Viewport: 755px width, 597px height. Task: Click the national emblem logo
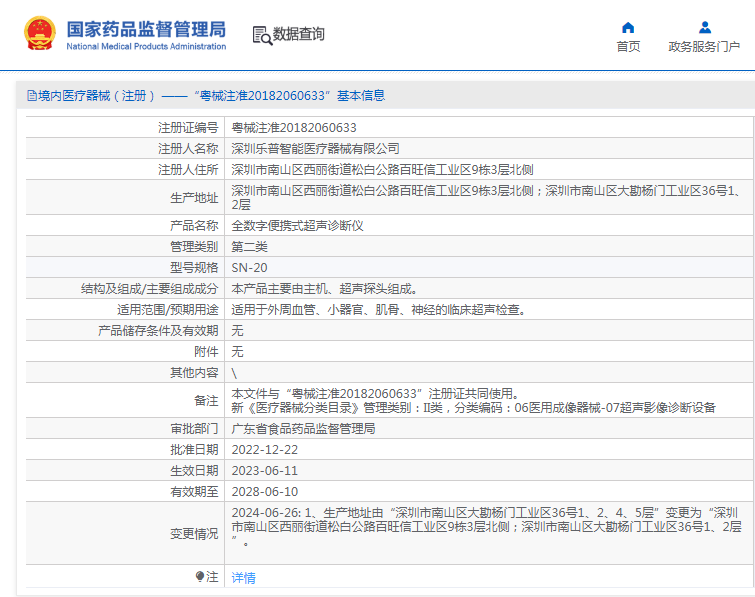tap(40, 34)
